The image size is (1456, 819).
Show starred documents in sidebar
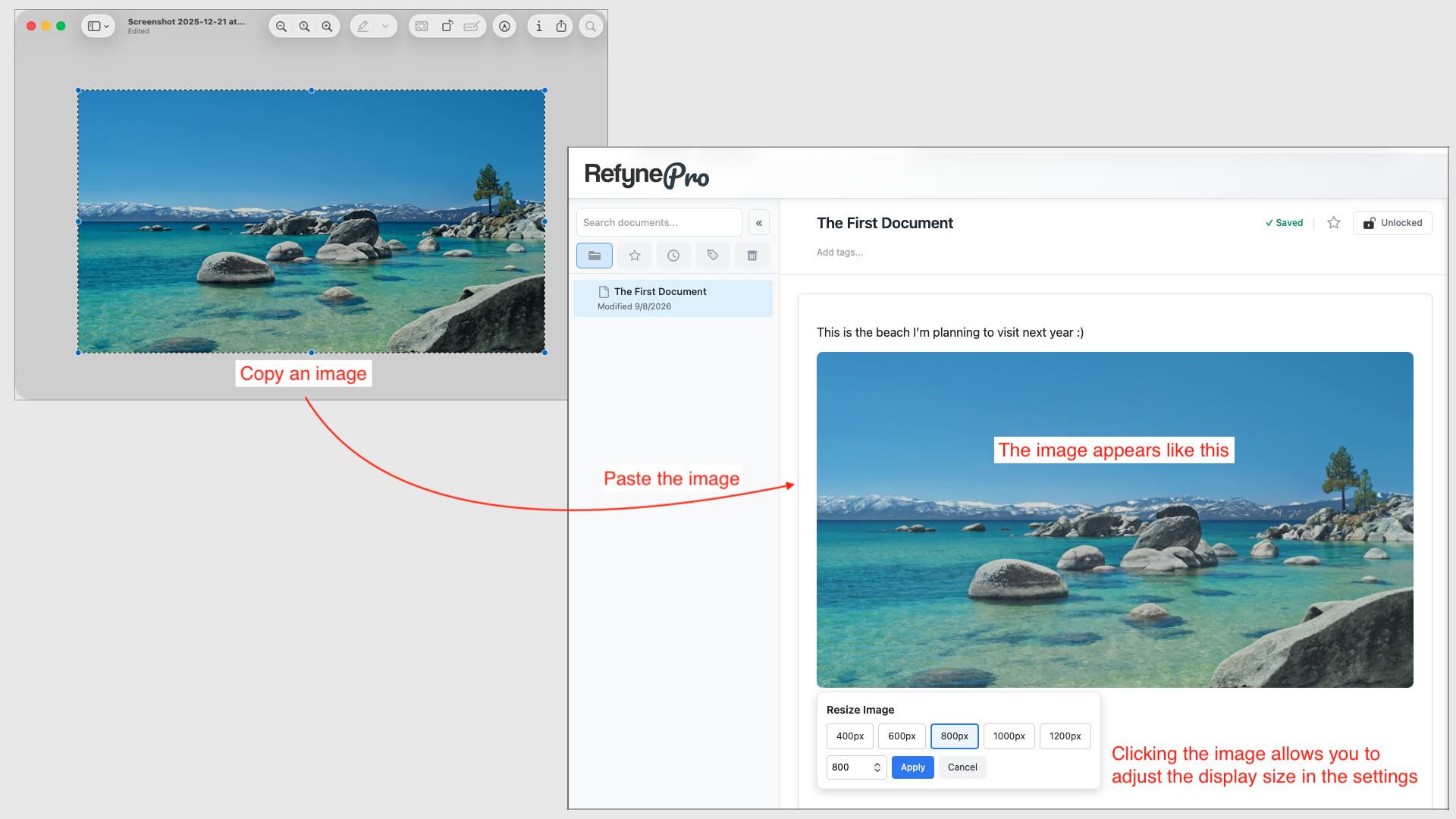coord(635,256)
